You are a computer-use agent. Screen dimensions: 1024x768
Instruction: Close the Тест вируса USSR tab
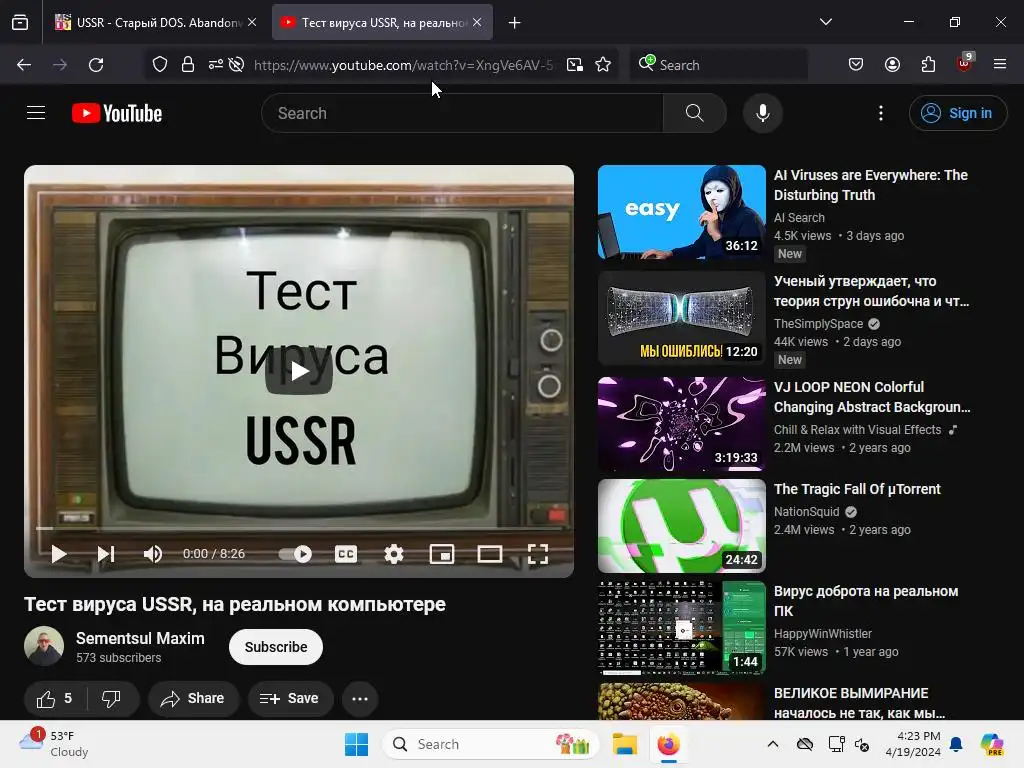(477, 22)
